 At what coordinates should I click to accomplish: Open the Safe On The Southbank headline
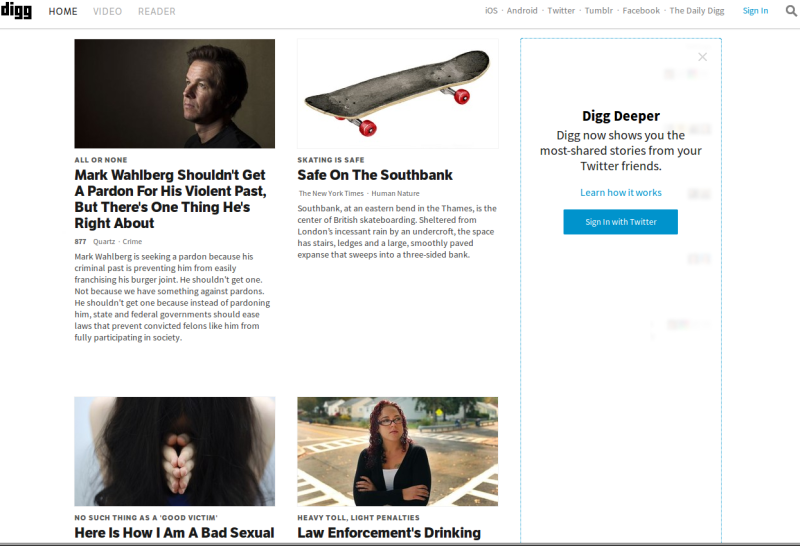375,175
